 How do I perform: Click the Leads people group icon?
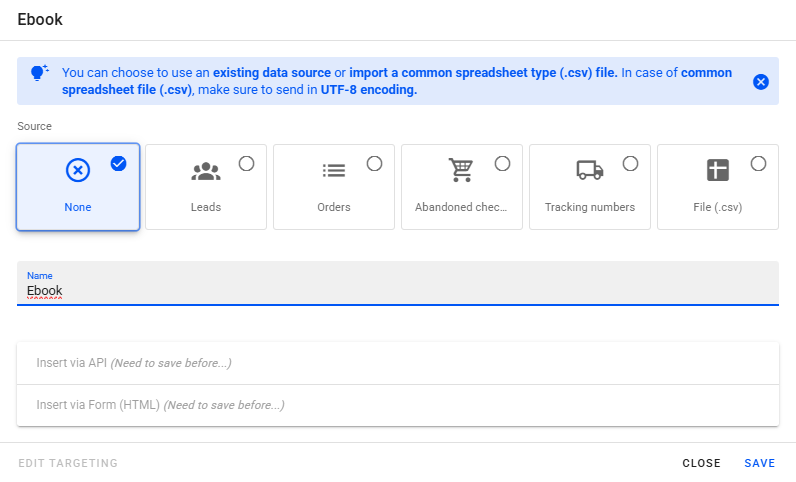click(206, 171)
